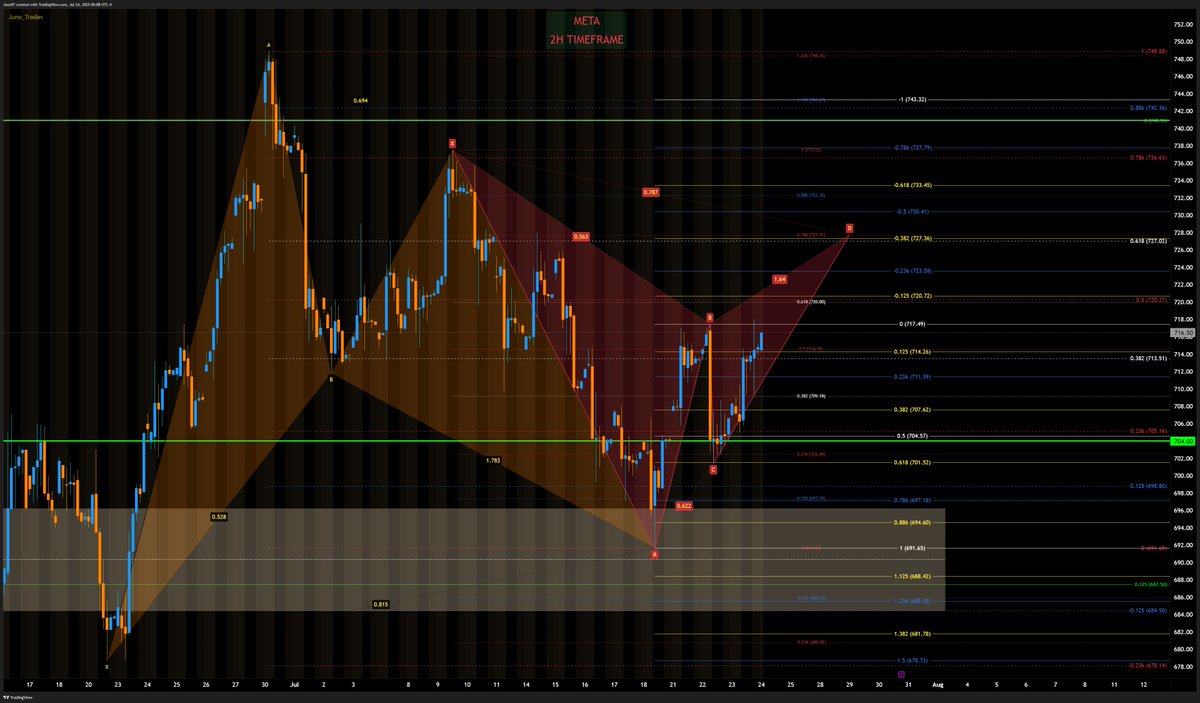
Task: Click the 0.528 ratio label
Action: click(218, 517)
